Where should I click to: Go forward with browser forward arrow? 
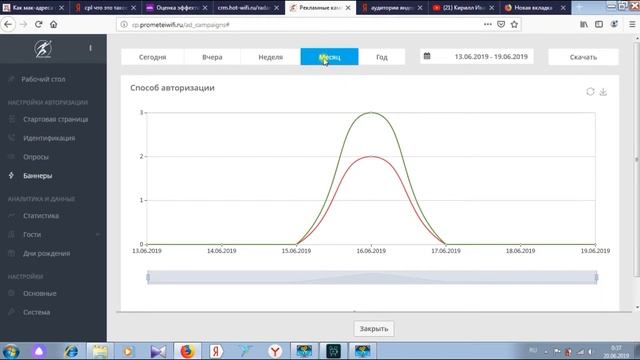point(23,24)
